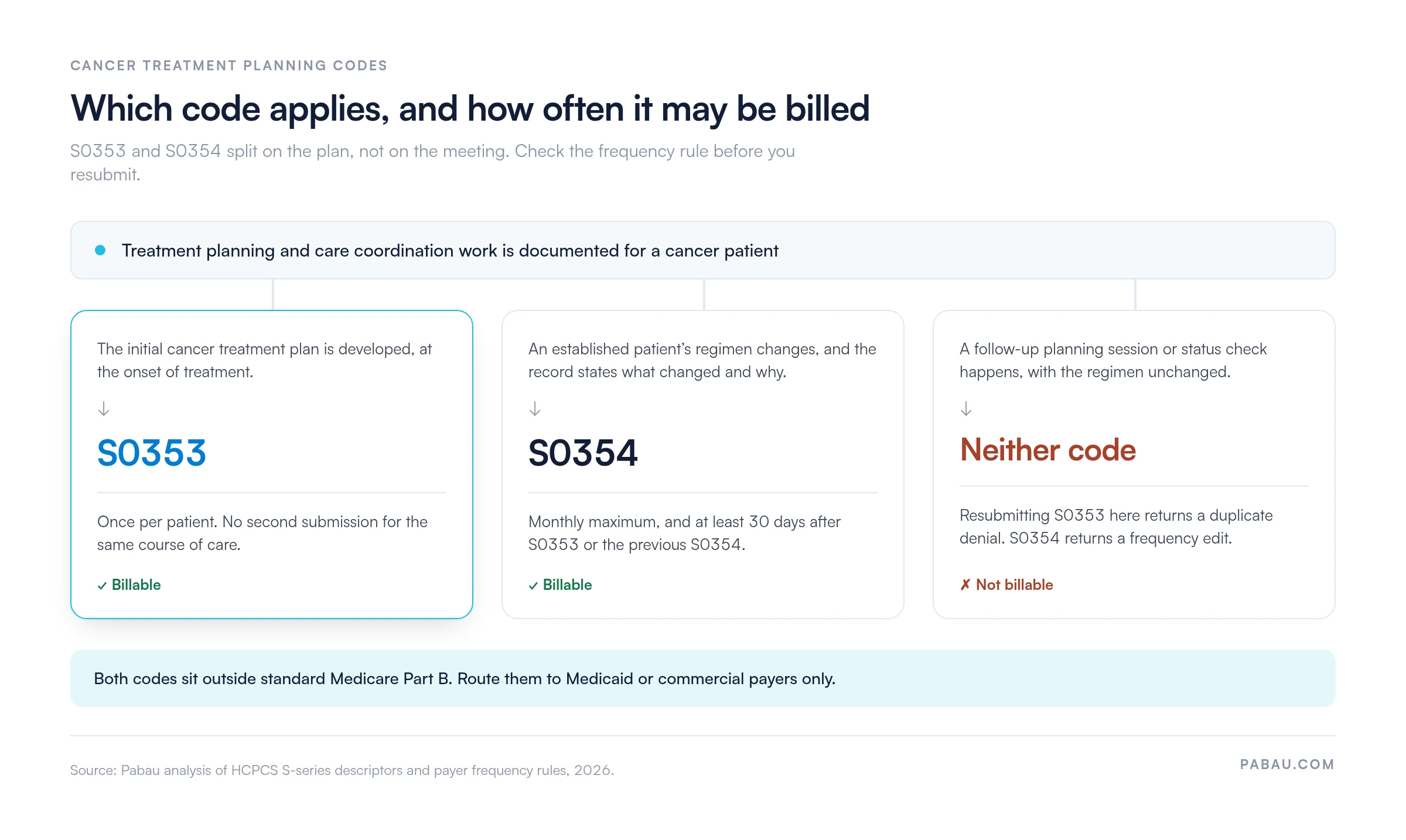Click the down arrow above Neither code
Viewport: 1406px width, 840px height.
[x=966, y=408]
